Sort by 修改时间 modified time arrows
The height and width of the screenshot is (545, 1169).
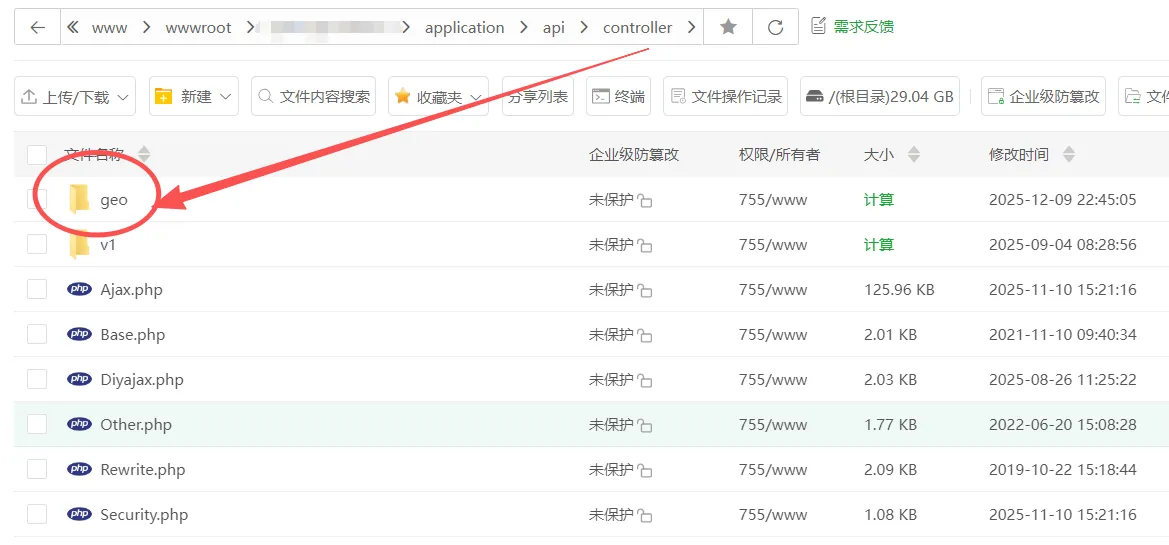(1068, 155)
